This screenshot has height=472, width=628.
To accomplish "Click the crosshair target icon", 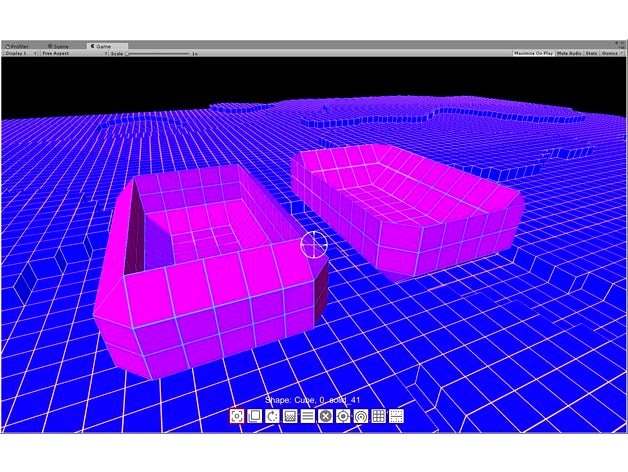I will click(x=343, y=416).
